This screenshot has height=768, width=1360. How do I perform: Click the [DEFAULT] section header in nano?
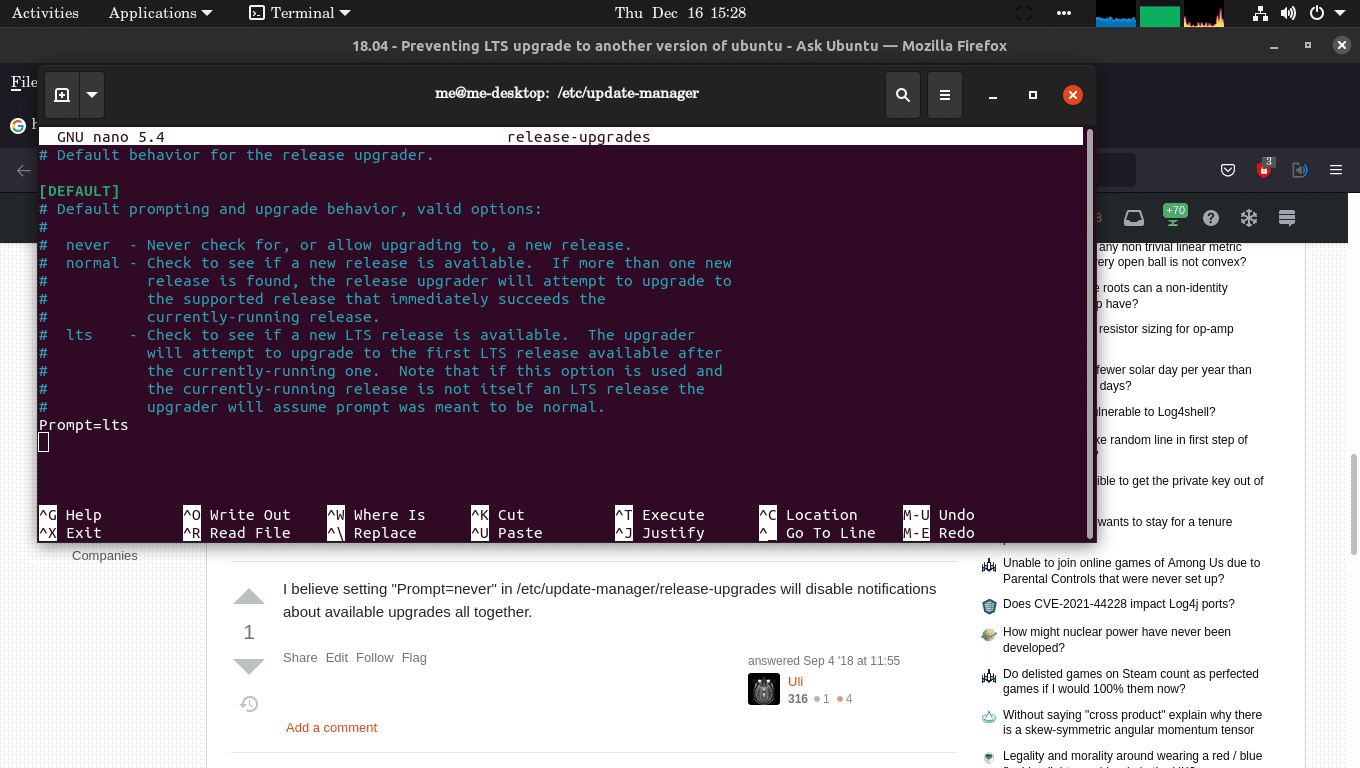pos(79,191)
